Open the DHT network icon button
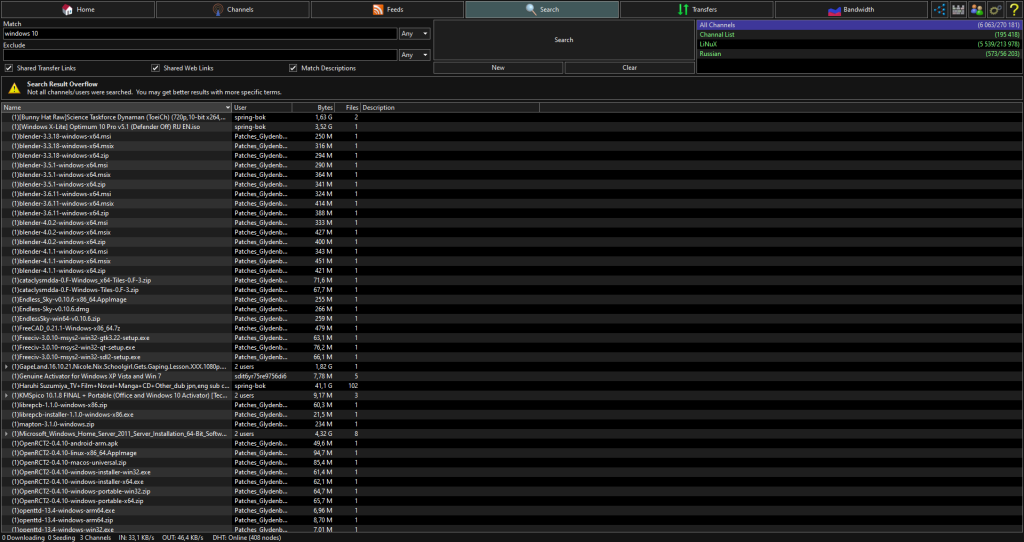Image resolution: width=1024 pixels, height=542 pixels. [939, 9]
